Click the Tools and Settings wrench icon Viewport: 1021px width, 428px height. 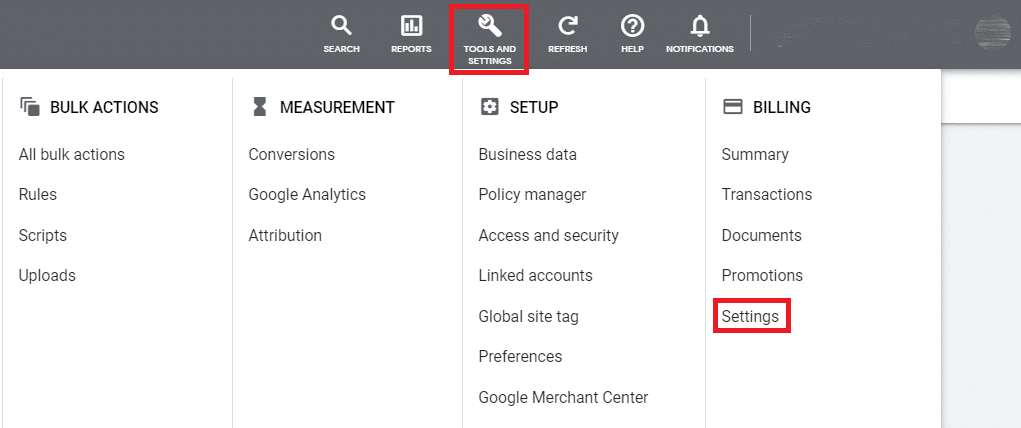[490, 26]
